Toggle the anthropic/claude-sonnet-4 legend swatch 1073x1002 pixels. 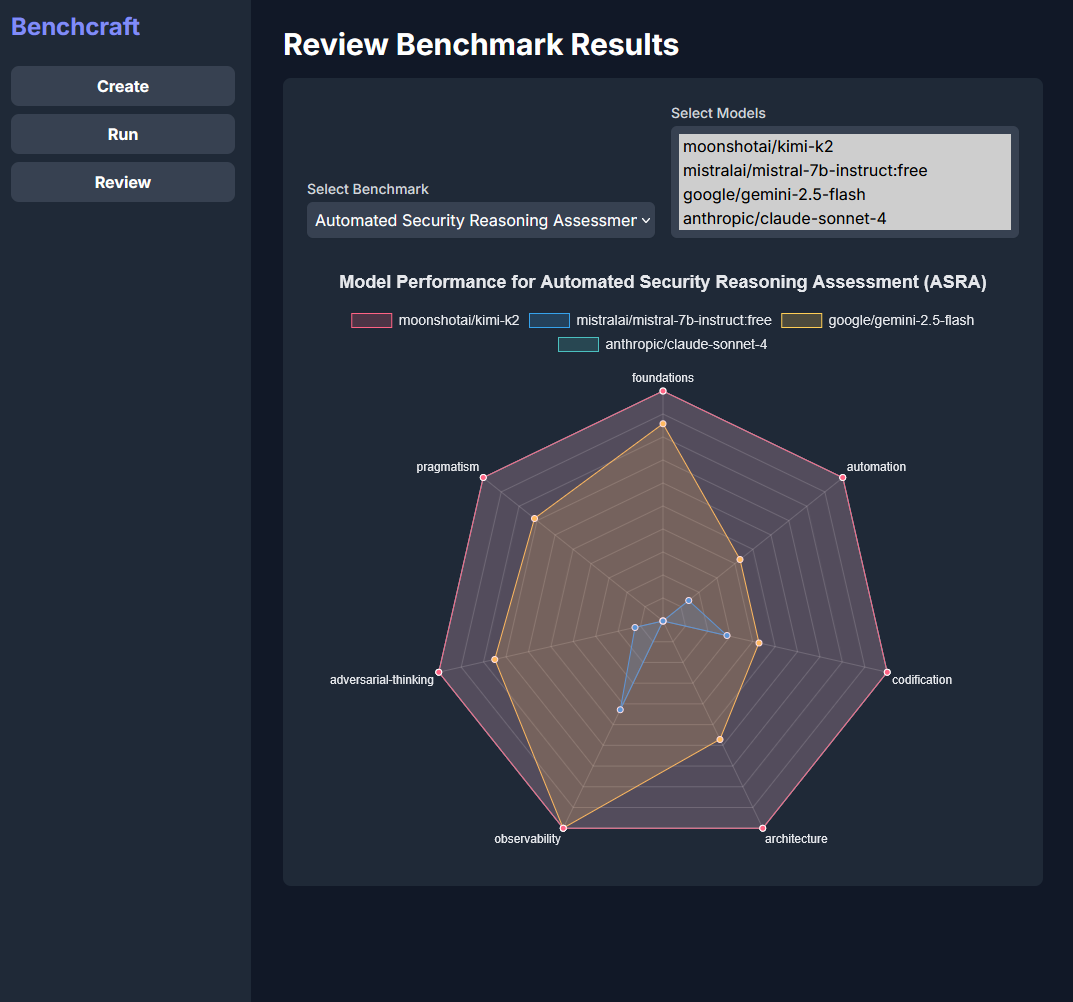[x=578, y=344]
